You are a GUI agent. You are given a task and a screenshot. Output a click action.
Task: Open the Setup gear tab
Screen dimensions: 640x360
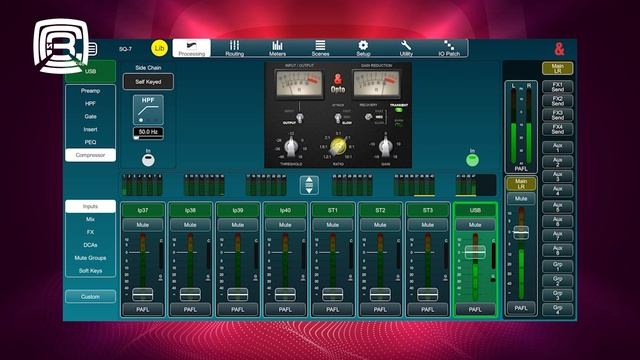coord(363,48)
